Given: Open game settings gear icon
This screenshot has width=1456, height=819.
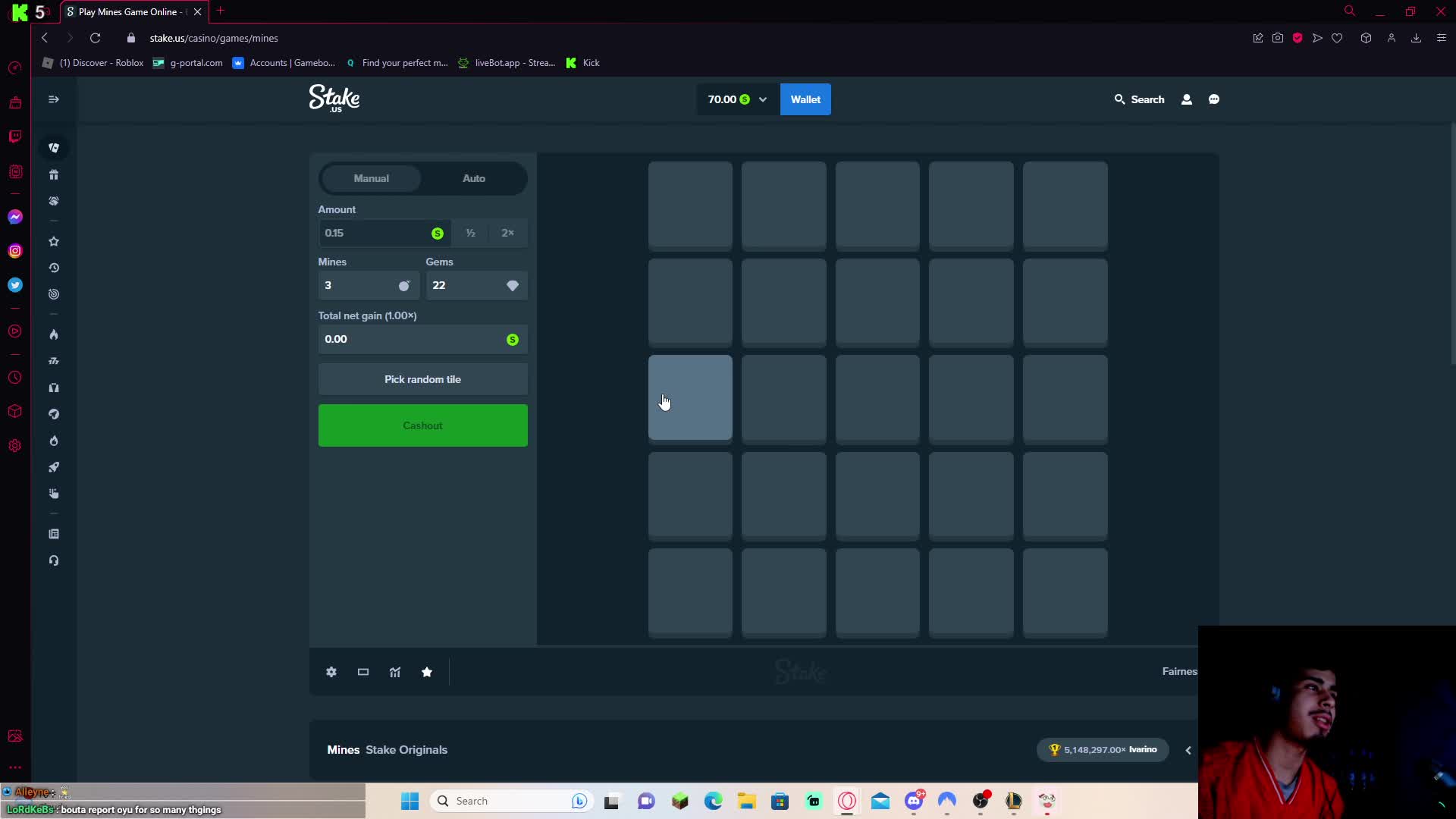Looking at the screenshot, I should [x=331, y=672].
